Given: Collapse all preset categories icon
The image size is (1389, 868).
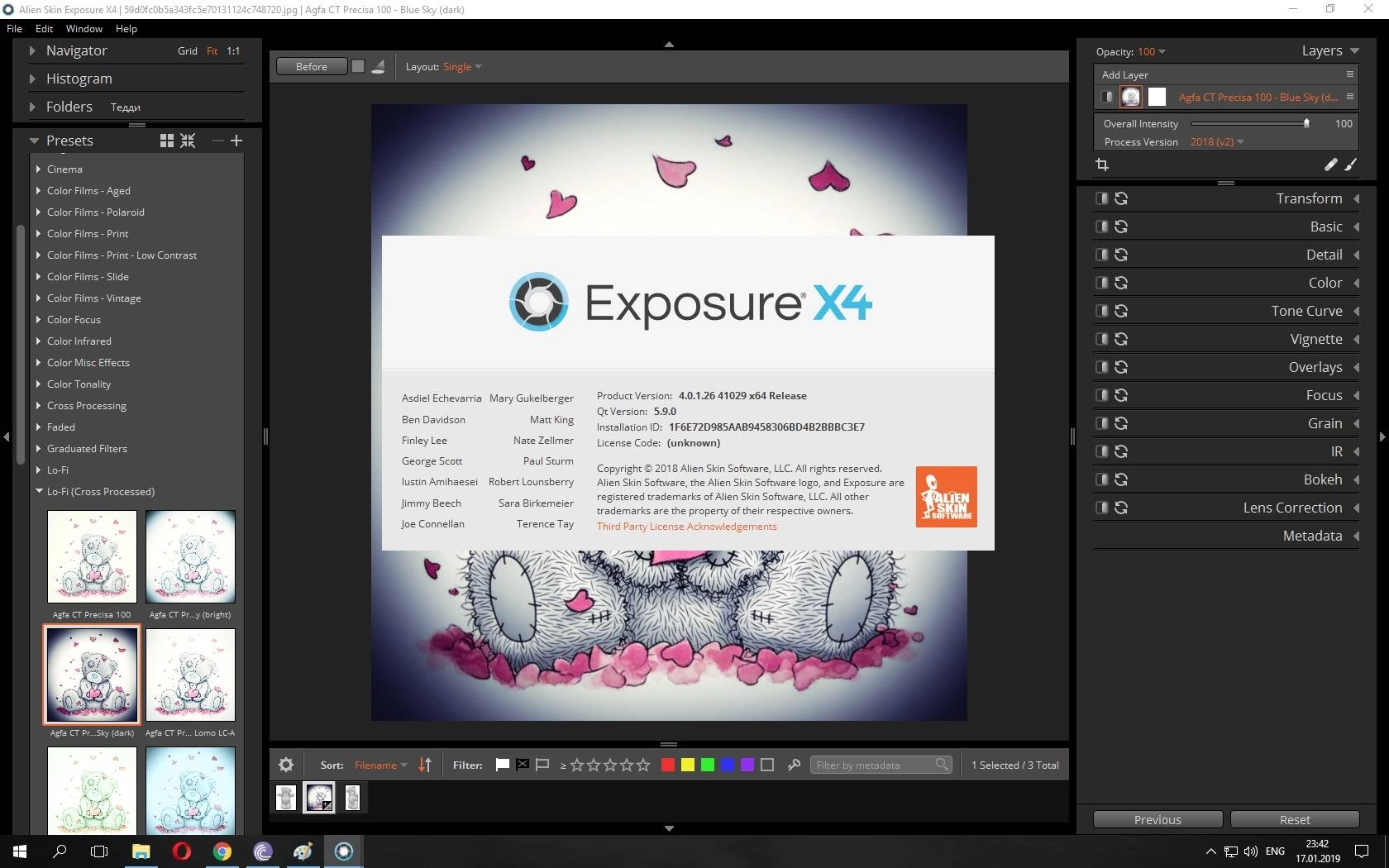Looking at the screenshot, I should 189,141.
